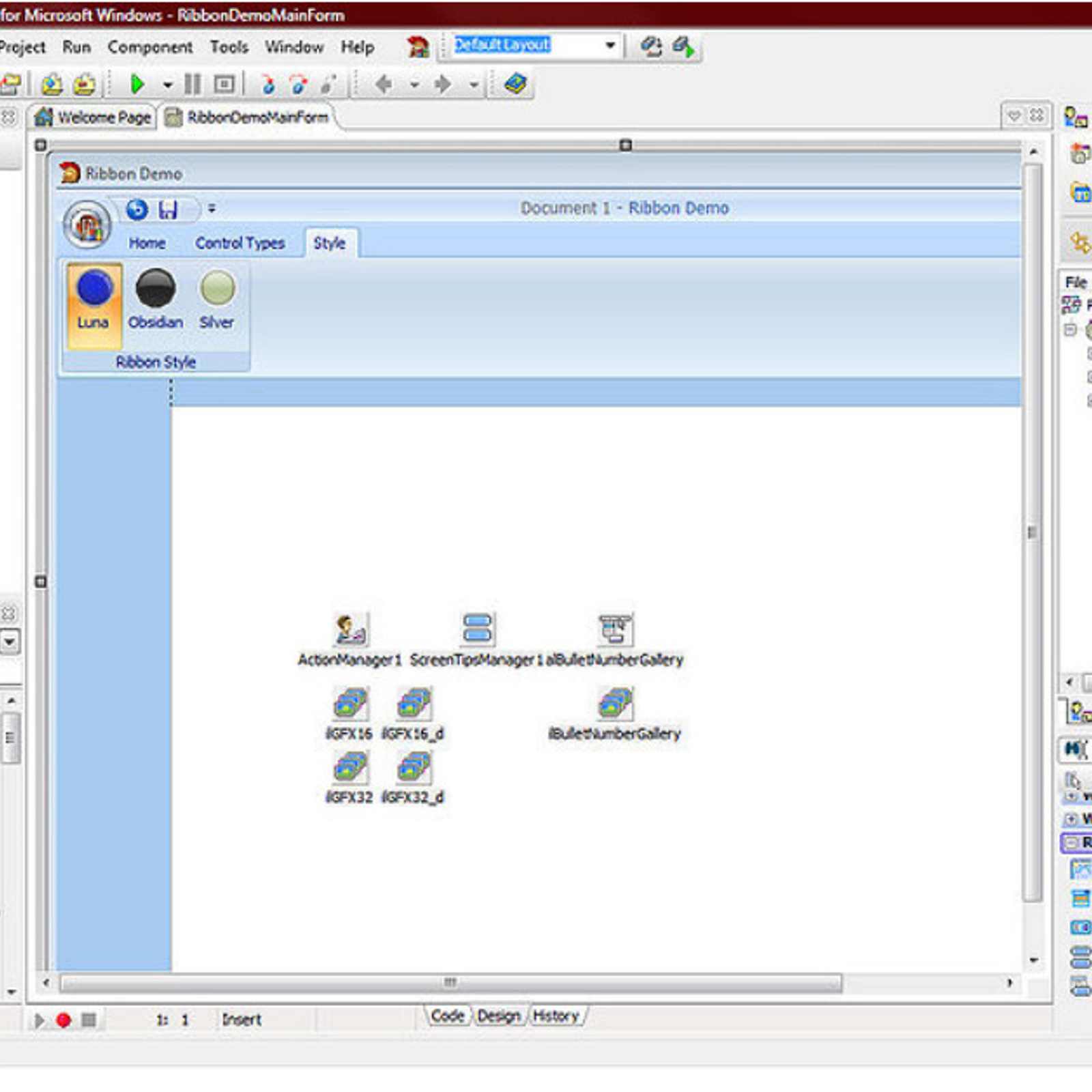The width and height of the screenshot is (1092, 1092).
Task: Click the History view button
Action: tap(556, 1016)
